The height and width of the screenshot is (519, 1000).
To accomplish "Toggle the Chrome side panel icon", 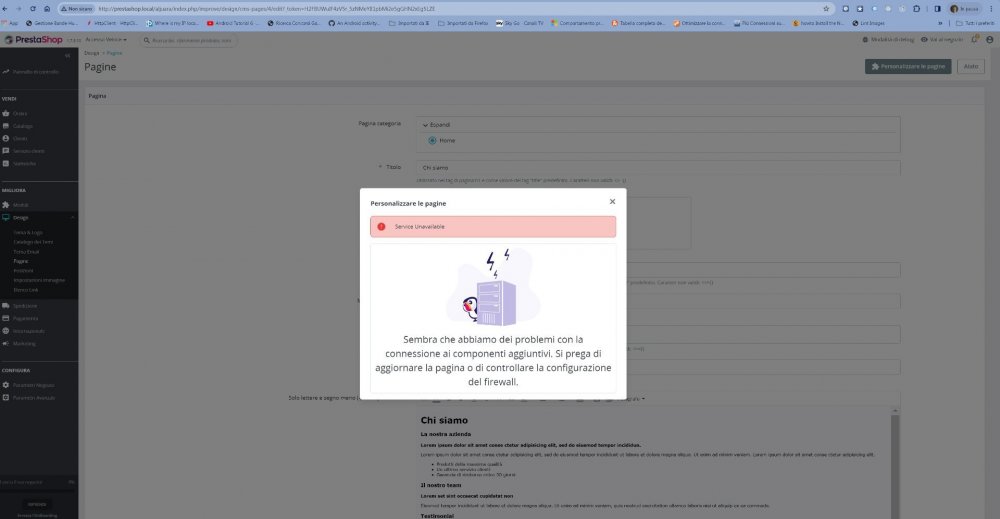I will tap(938, 9).
